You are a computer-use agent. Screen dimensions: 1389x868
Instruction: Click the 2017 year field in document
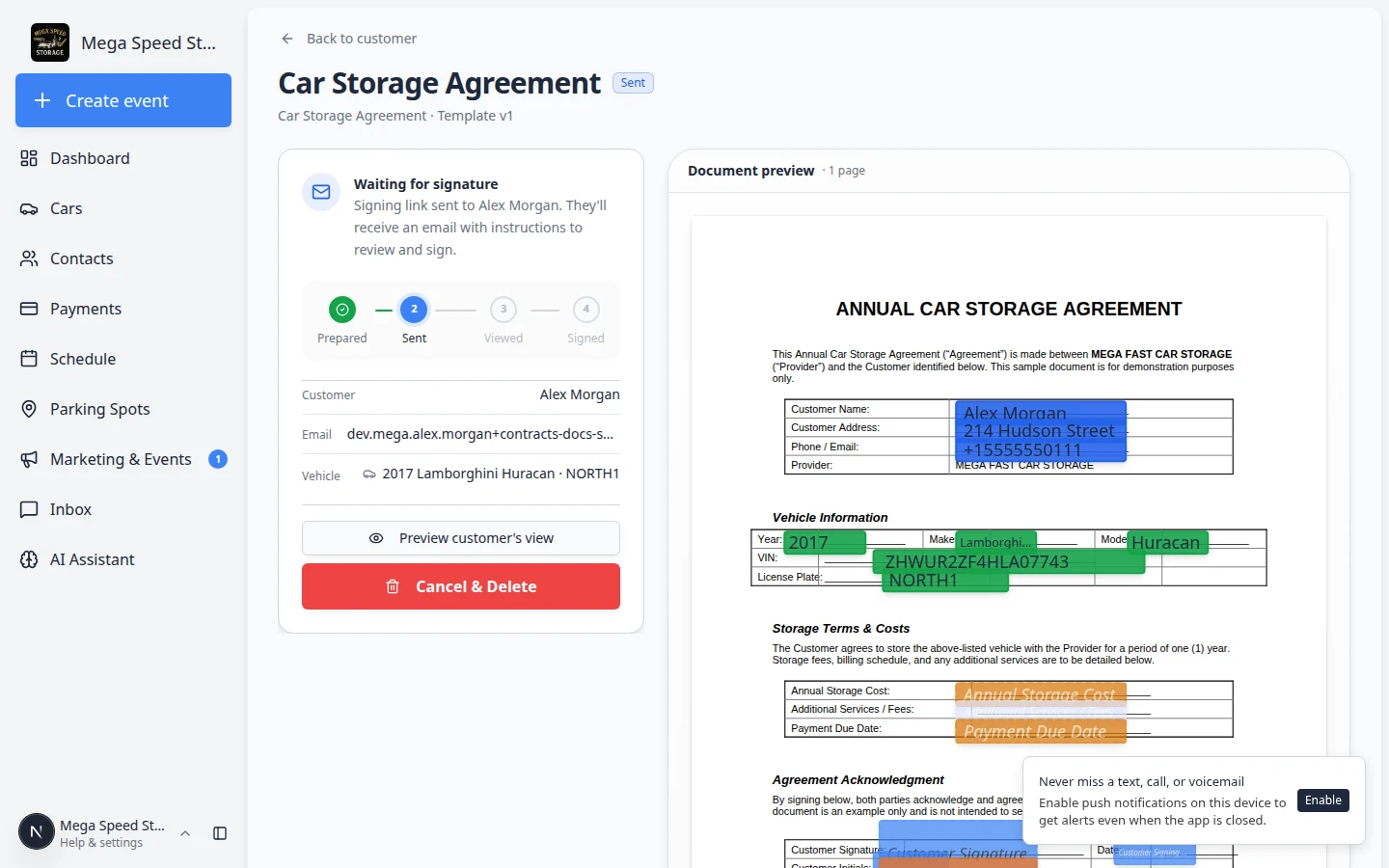pos(825,542)
